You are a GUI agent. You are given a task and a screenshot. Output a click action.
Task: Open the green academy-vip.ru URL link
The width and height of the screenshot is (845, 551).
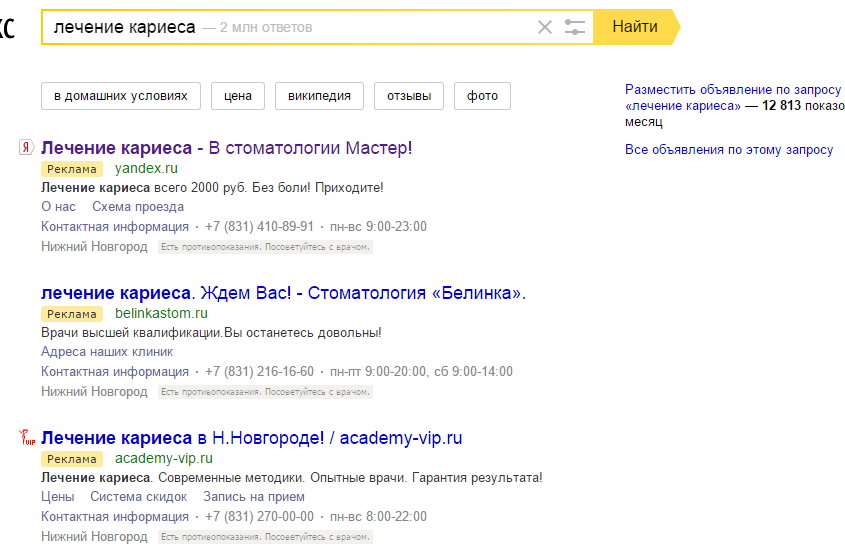(x=164, y=458)
